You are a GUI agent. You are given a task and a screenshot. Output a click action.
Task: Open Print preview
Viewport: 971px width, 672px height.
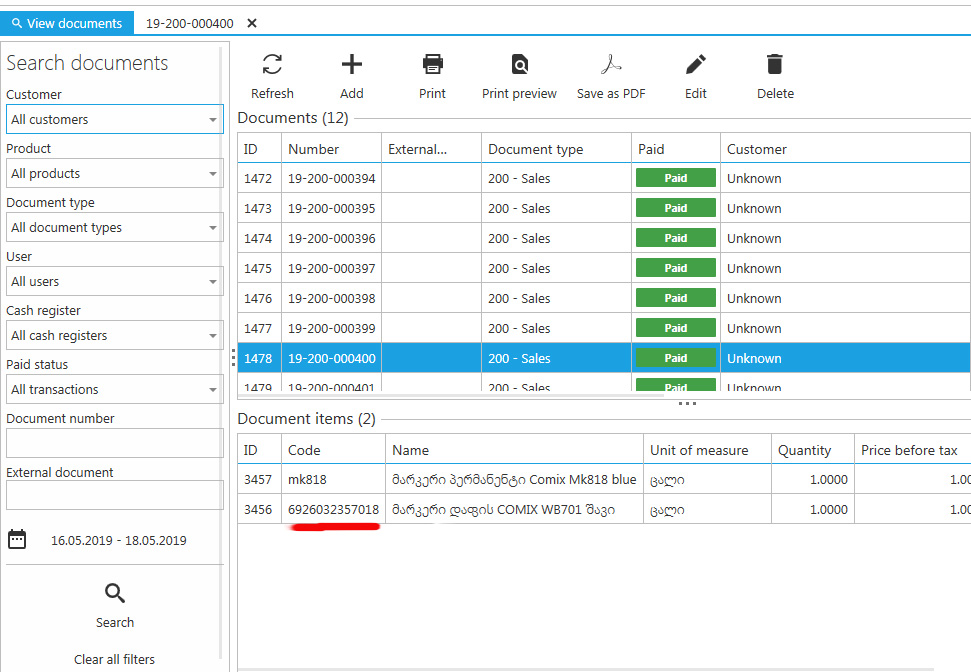519,65
